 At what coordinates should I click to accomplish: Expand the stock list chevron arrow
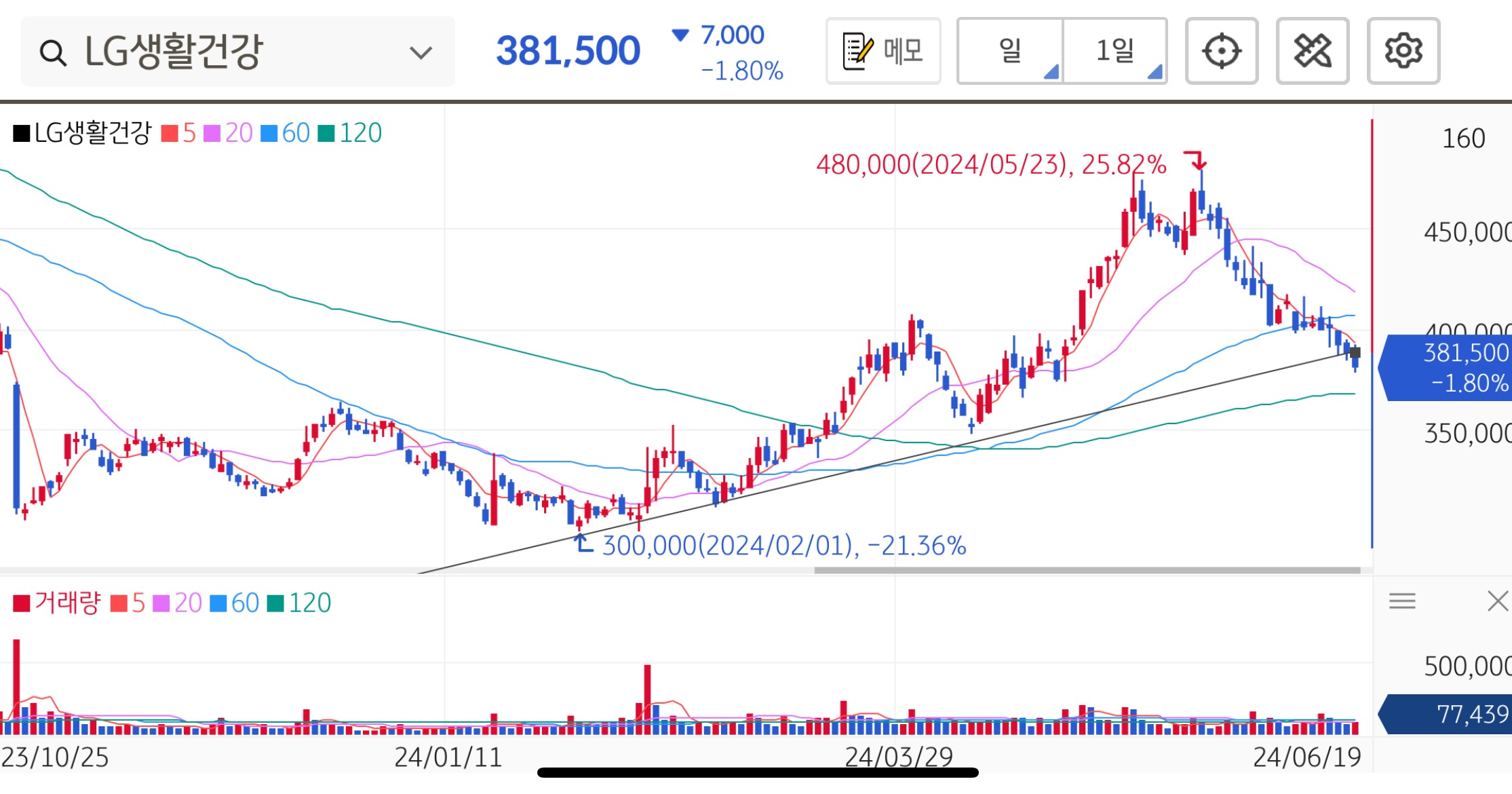click(421, 52)
